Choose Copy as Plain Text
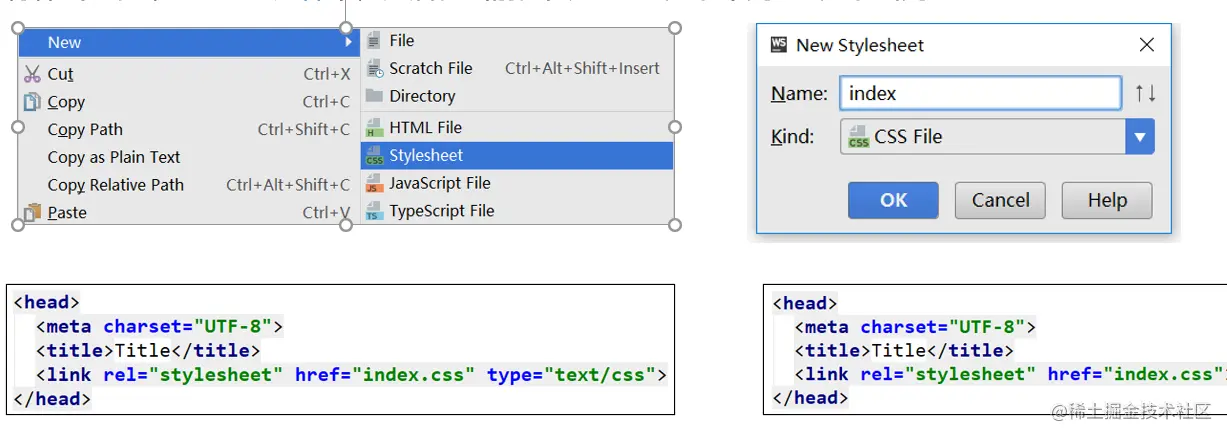1227x437 pixels. [189, 157]
